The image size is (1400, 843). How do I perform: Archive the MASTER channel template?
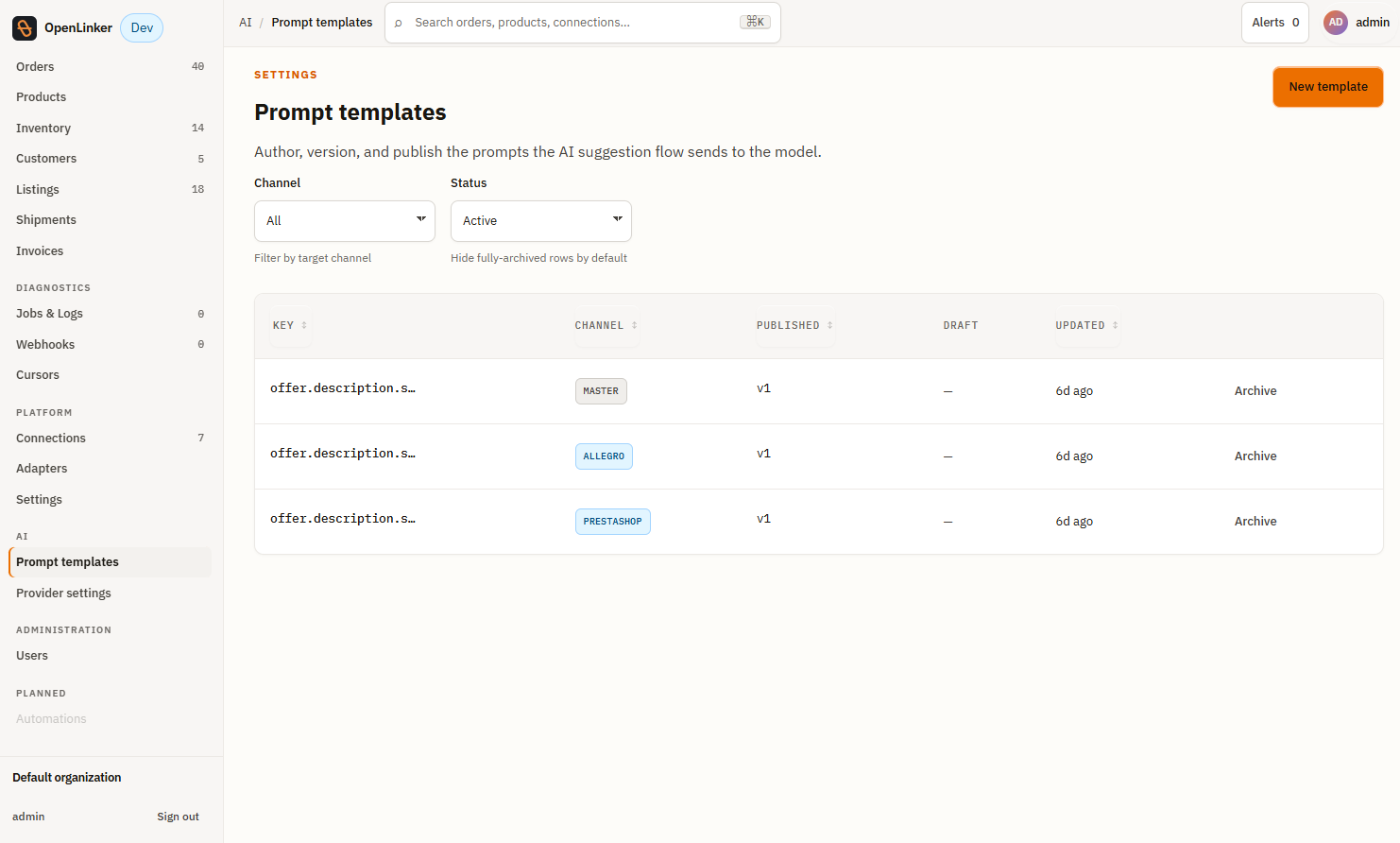[x=1255, y=391]
